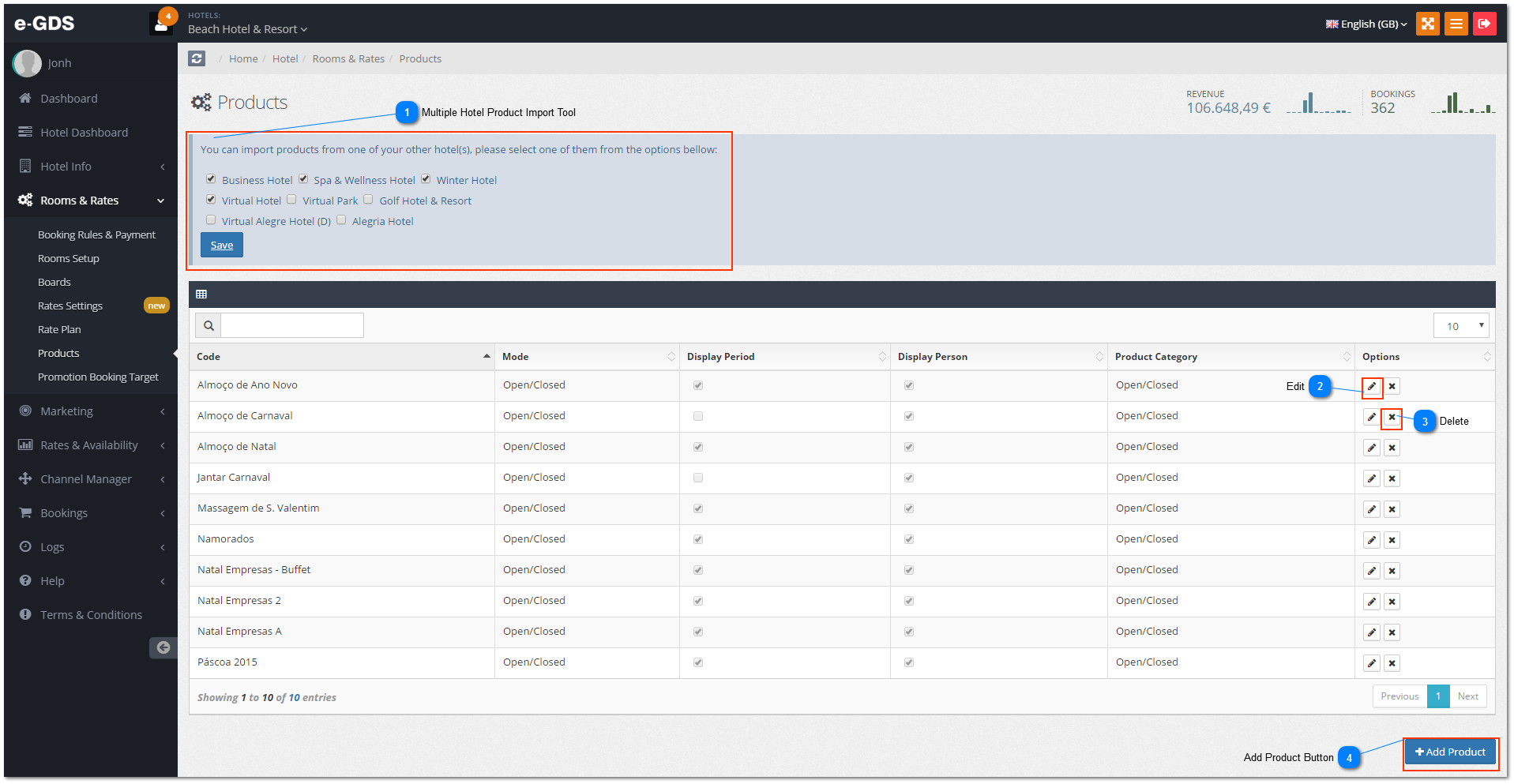Delete the Almoço de Ano Novo product

(1392, 386)
